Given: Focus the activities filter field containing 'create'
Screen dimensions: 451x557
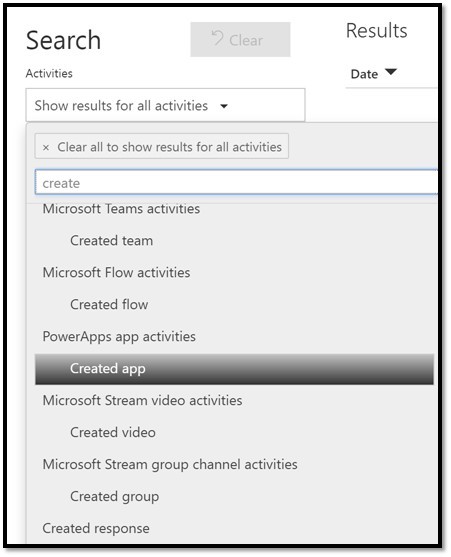Looking at the screenshot, I should tap(236, 183).
